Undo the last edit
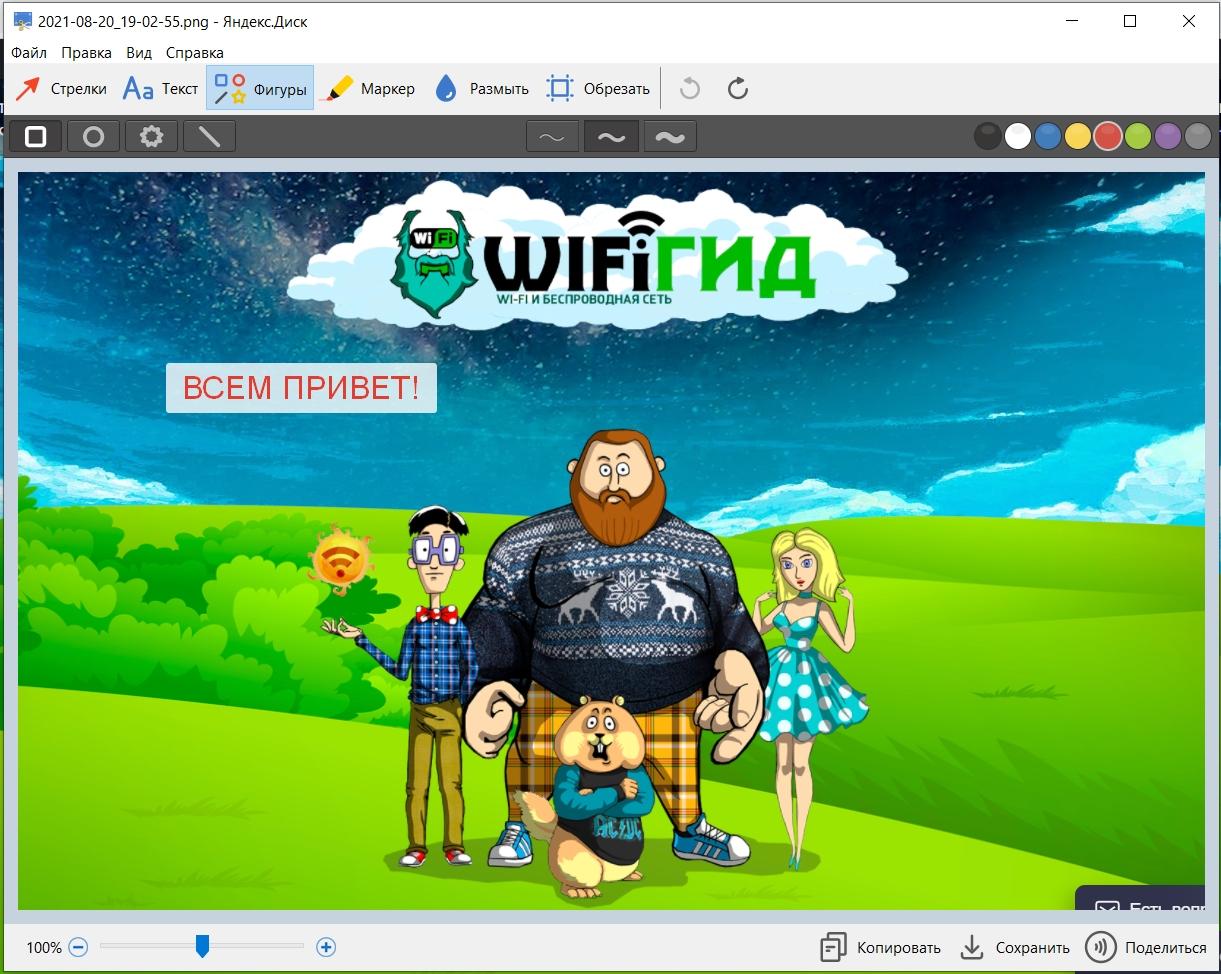1221x974 pixels. (689, 89)
